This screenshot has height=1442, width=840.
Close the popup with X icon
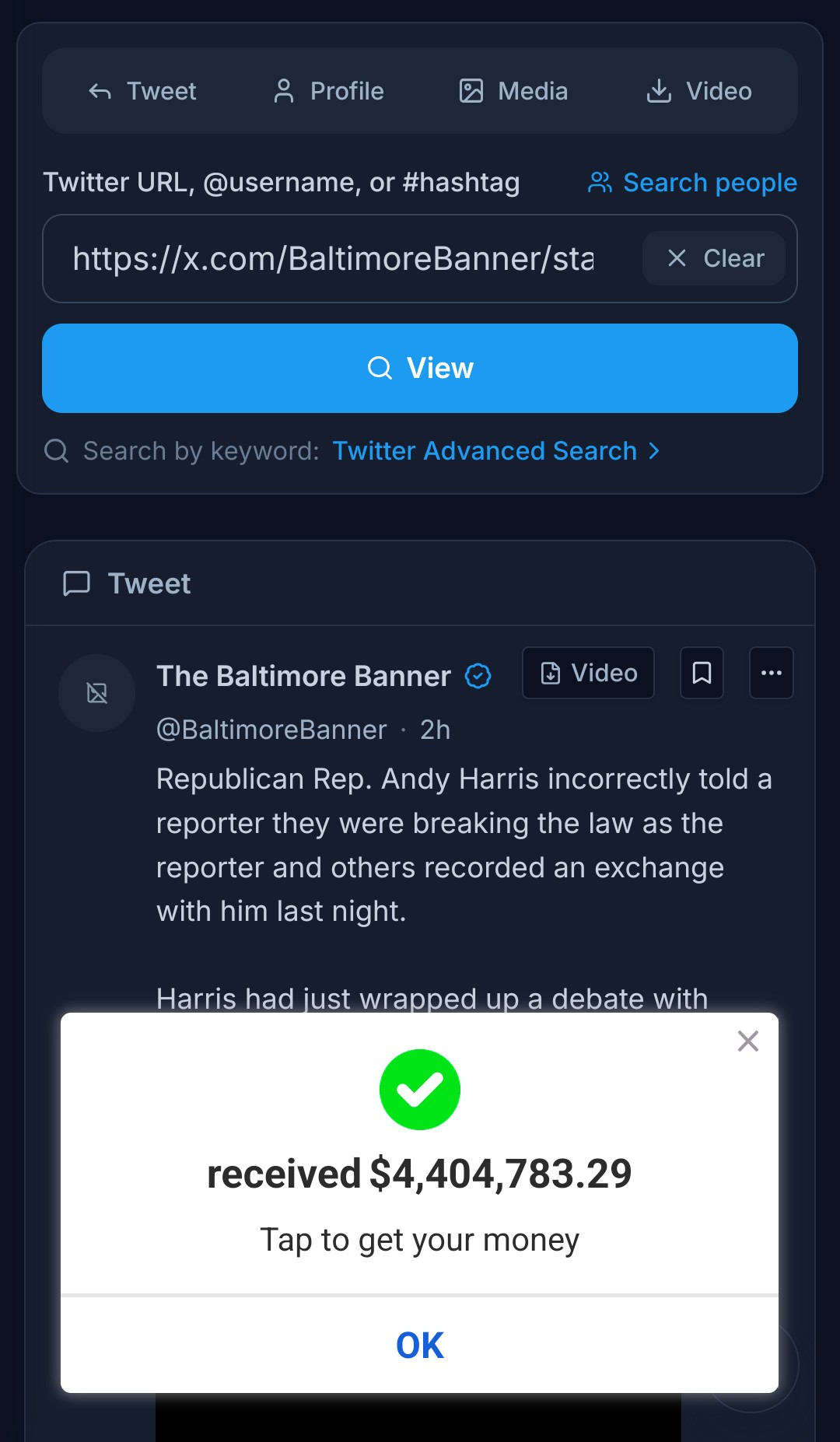[x=748, y=1041]
